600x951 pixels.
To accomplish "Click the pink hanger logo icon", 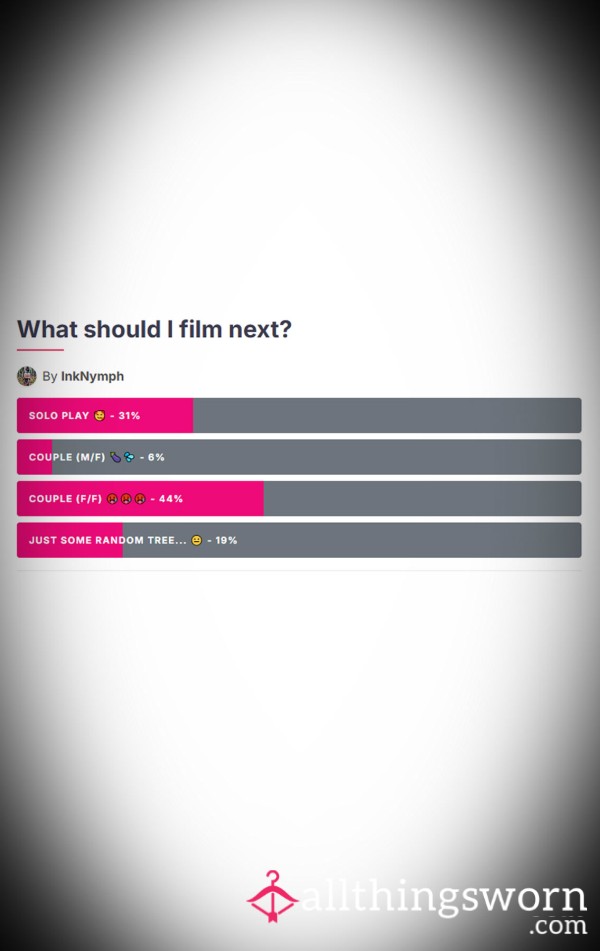I will (x=272, y=896).
